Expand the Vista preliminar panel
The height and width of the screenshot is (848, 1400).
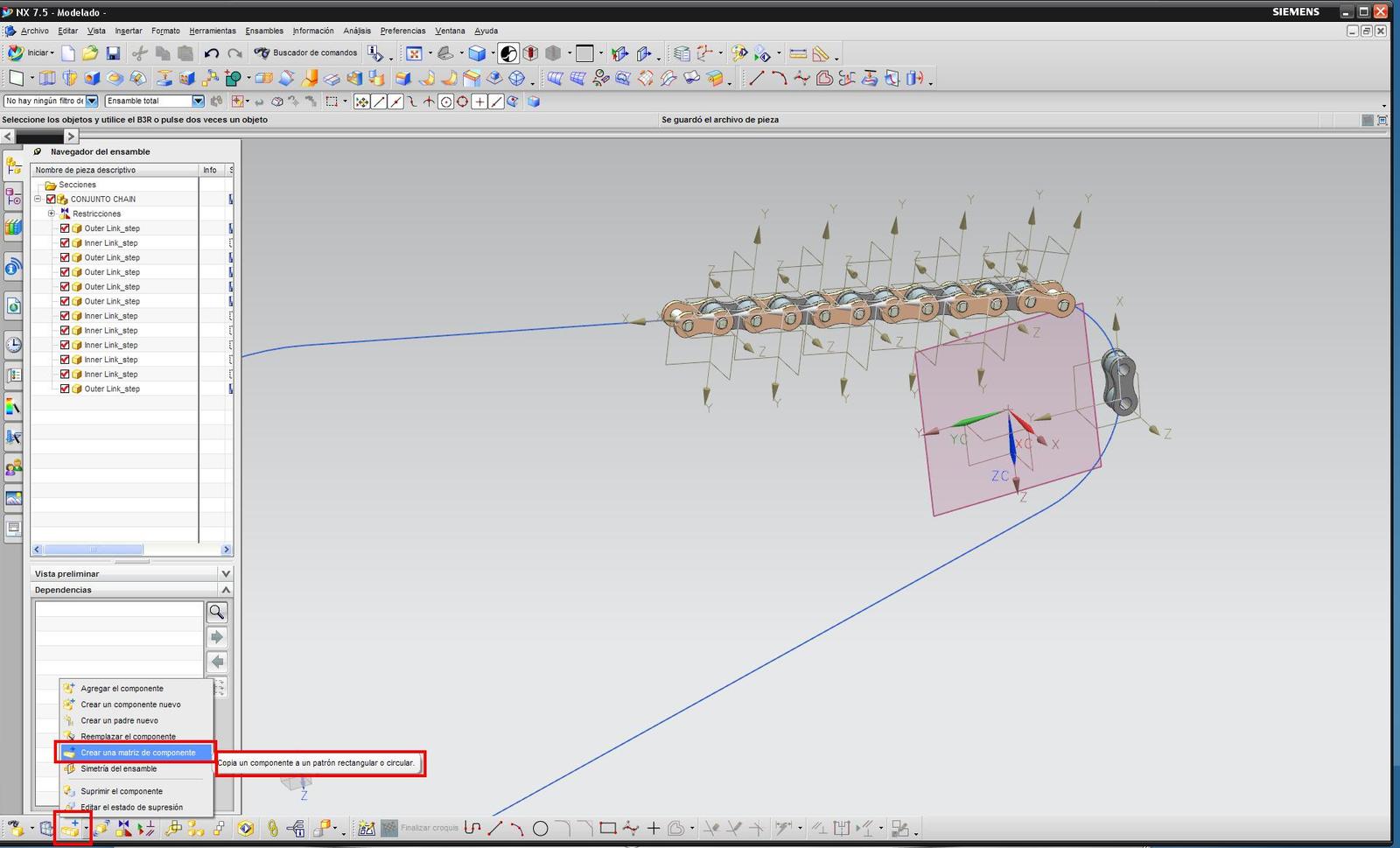[x=226, y=574]
